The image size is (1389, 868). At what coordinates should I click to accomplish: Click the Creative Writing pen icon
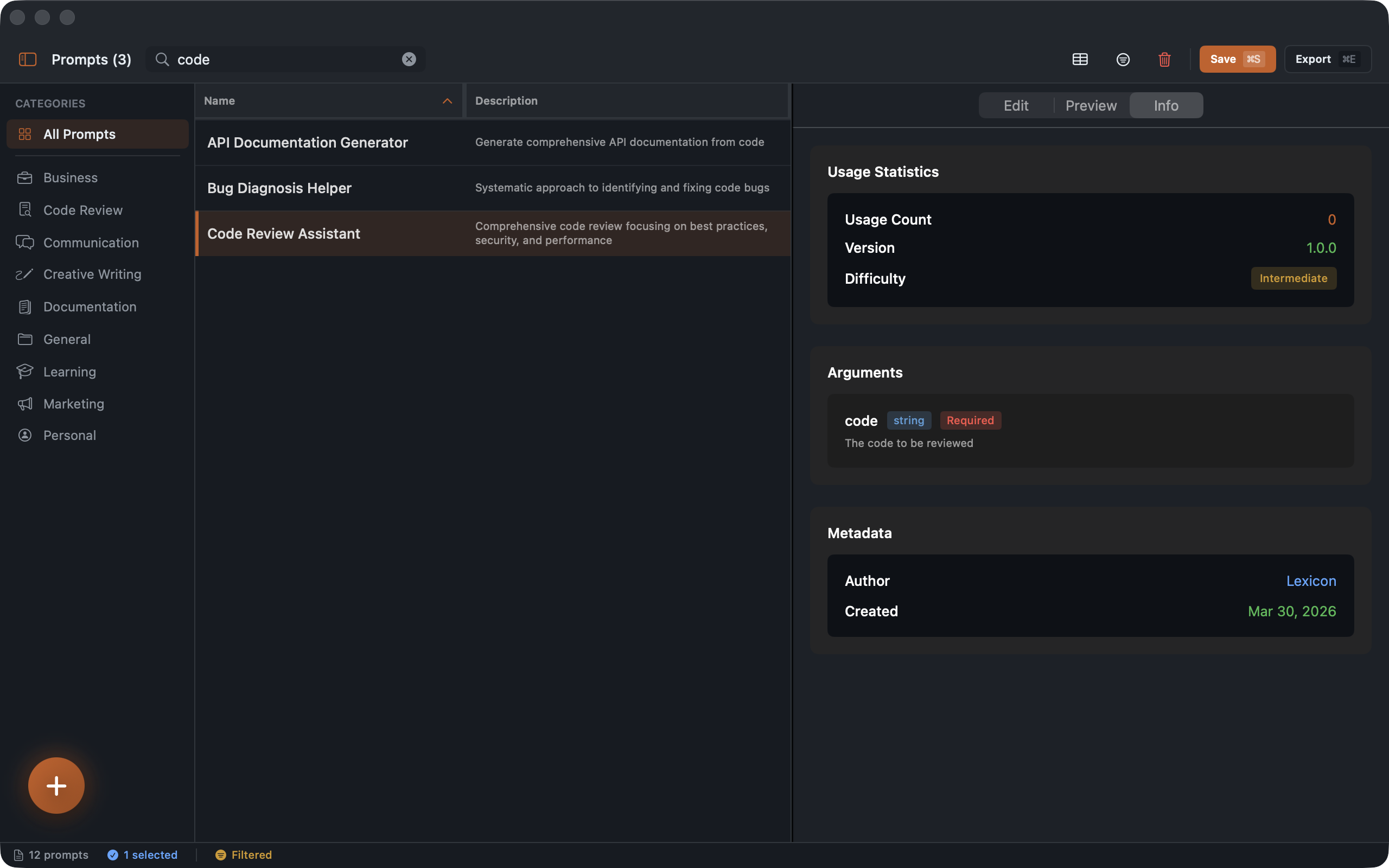24,275
